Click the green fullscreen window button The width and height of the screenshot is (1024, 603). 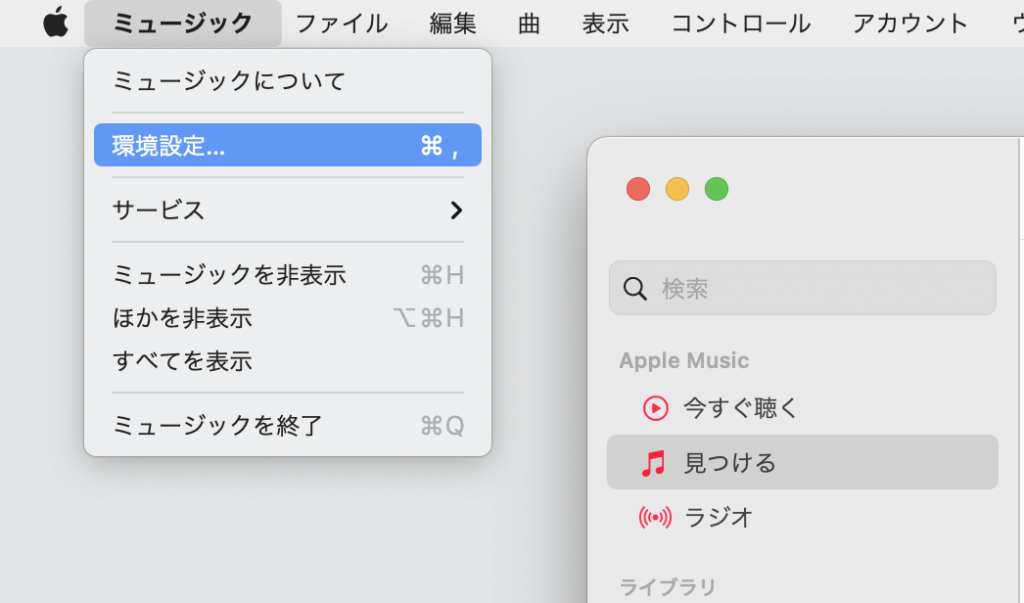click(x=716, y=188)
